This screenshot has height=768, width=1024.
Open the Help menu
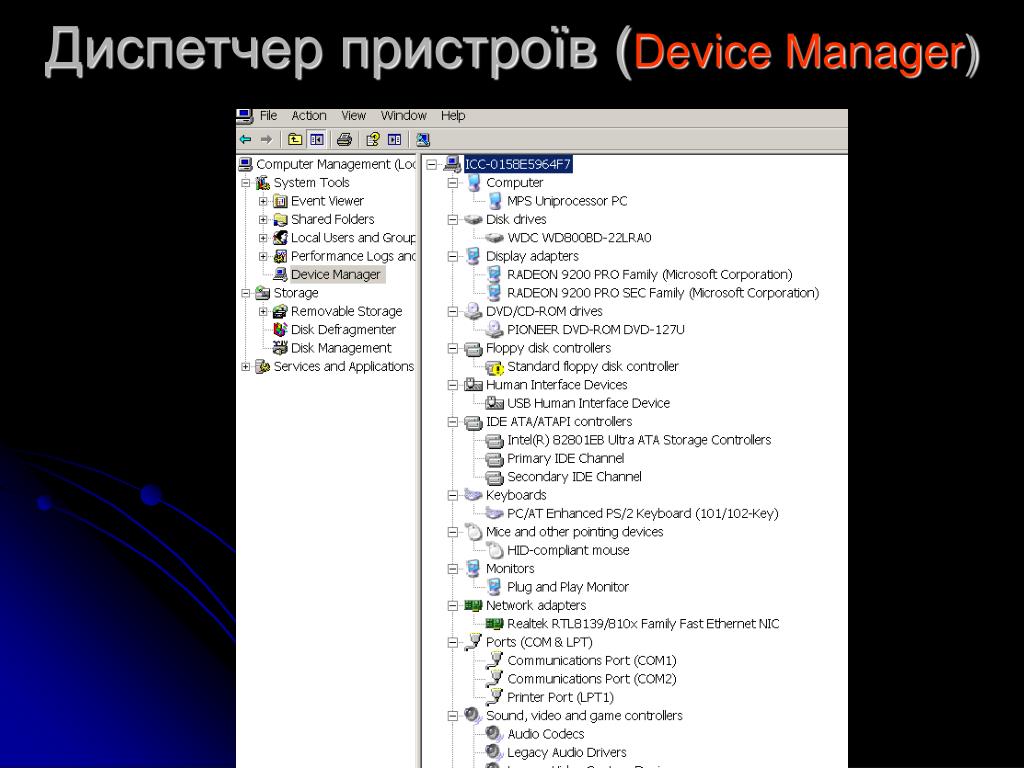point(453,116)
